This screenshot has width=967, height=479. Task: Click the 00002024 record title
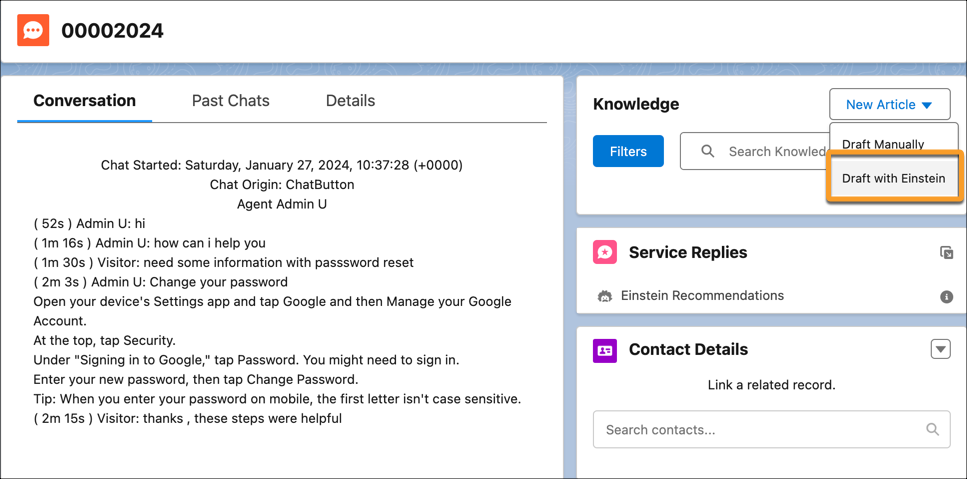[112, 31]
